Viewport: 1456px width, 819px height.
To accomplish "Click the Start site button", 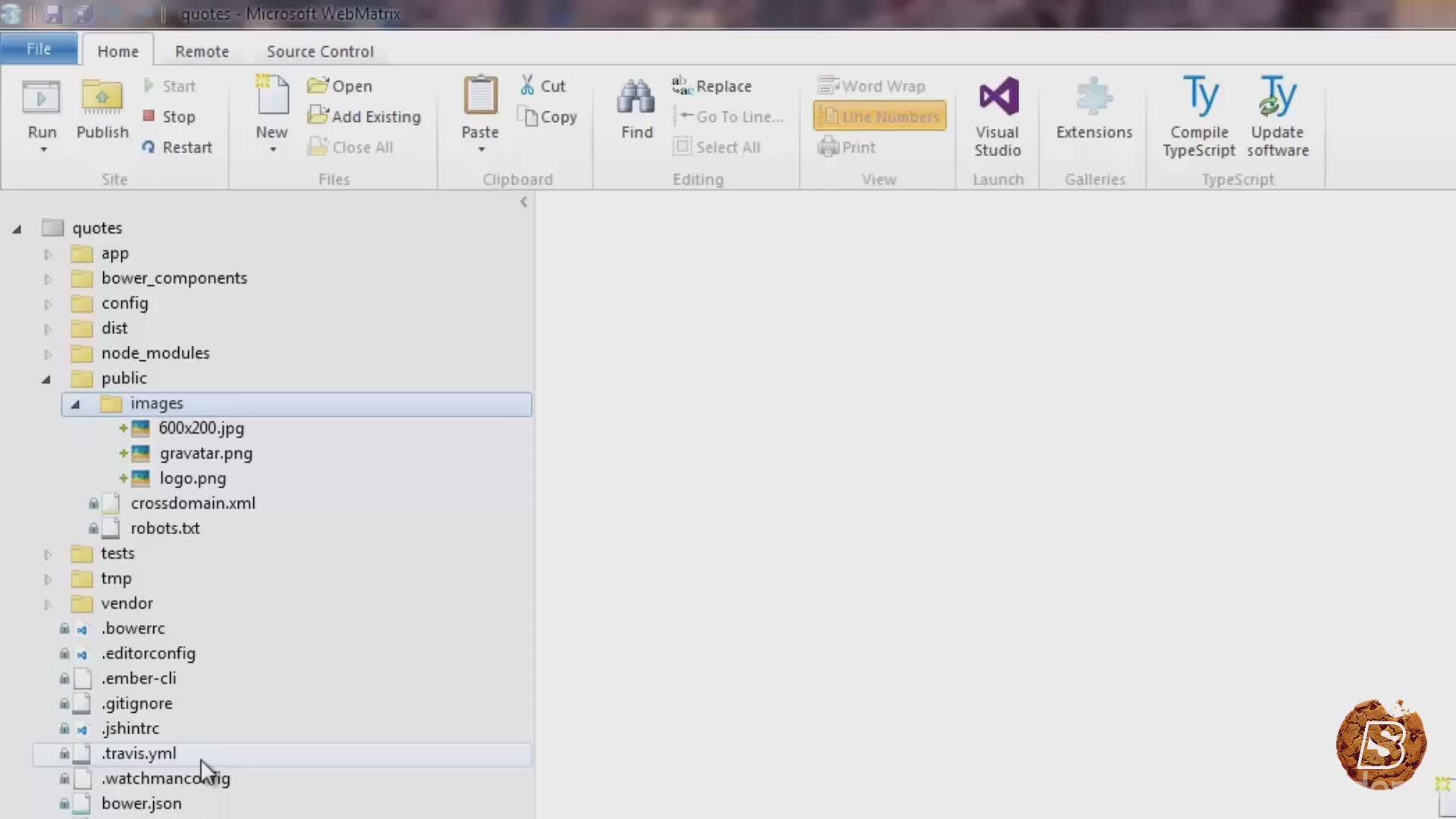I will pyautogui.click(x=169, y=86).
